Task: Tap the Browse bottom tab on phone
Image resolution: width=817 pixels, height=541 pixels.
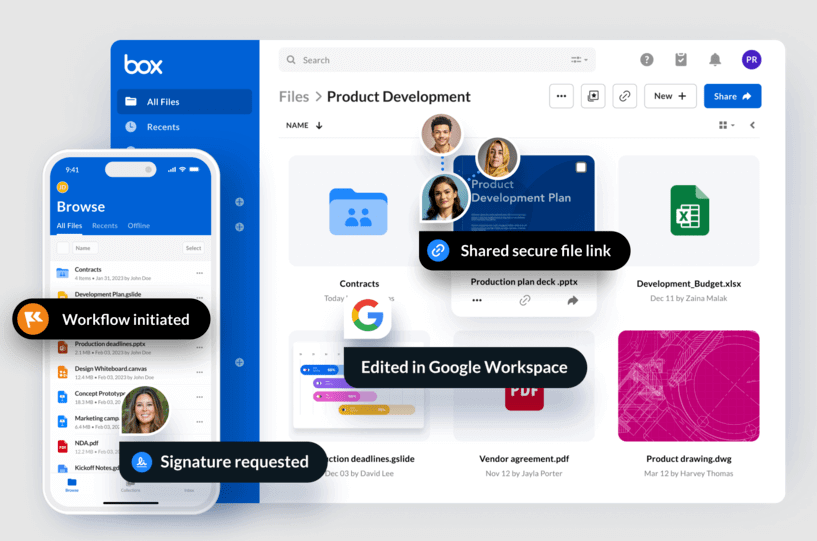Action: point(72,485)
